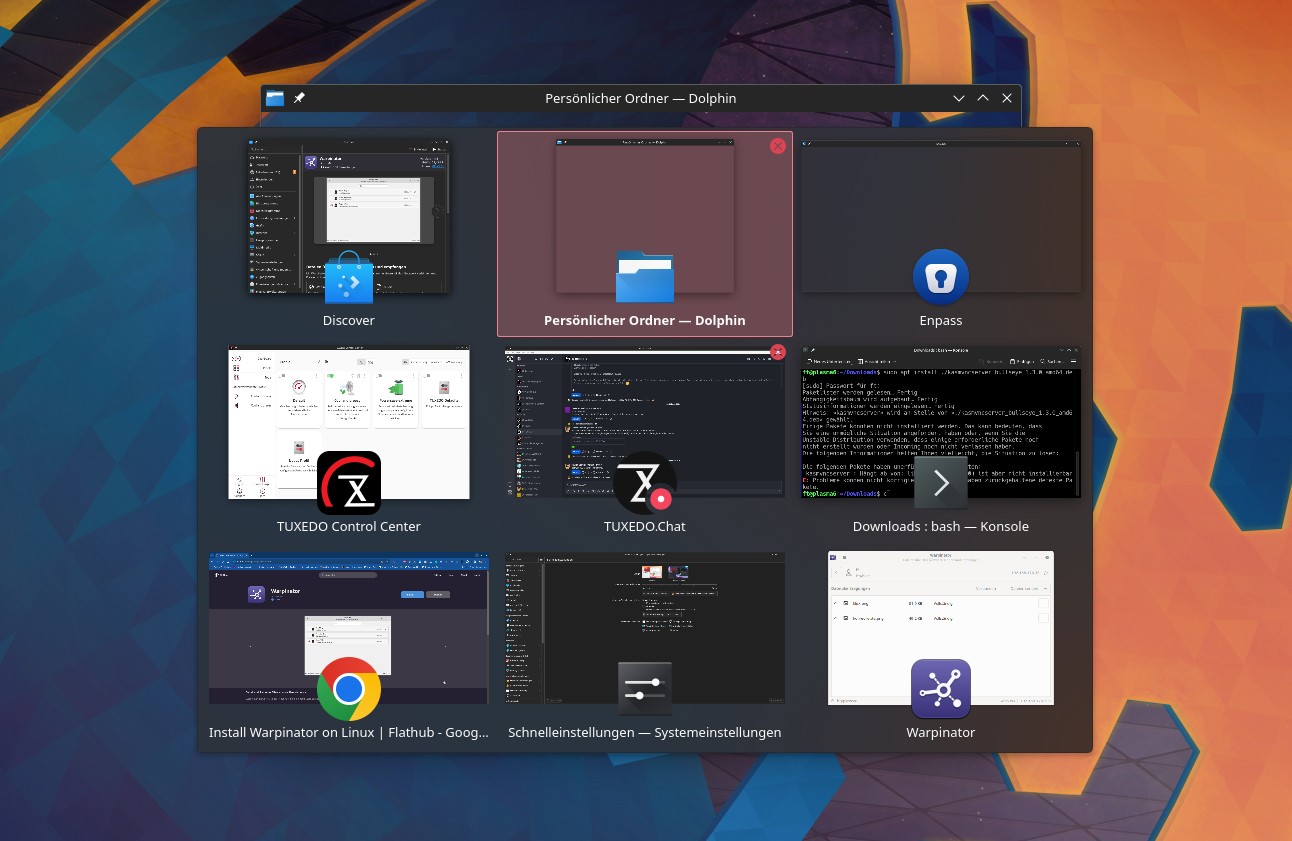Select the Dolphin blue folder icon
This screenshot has width=1292, height=841.
(645, 277)
